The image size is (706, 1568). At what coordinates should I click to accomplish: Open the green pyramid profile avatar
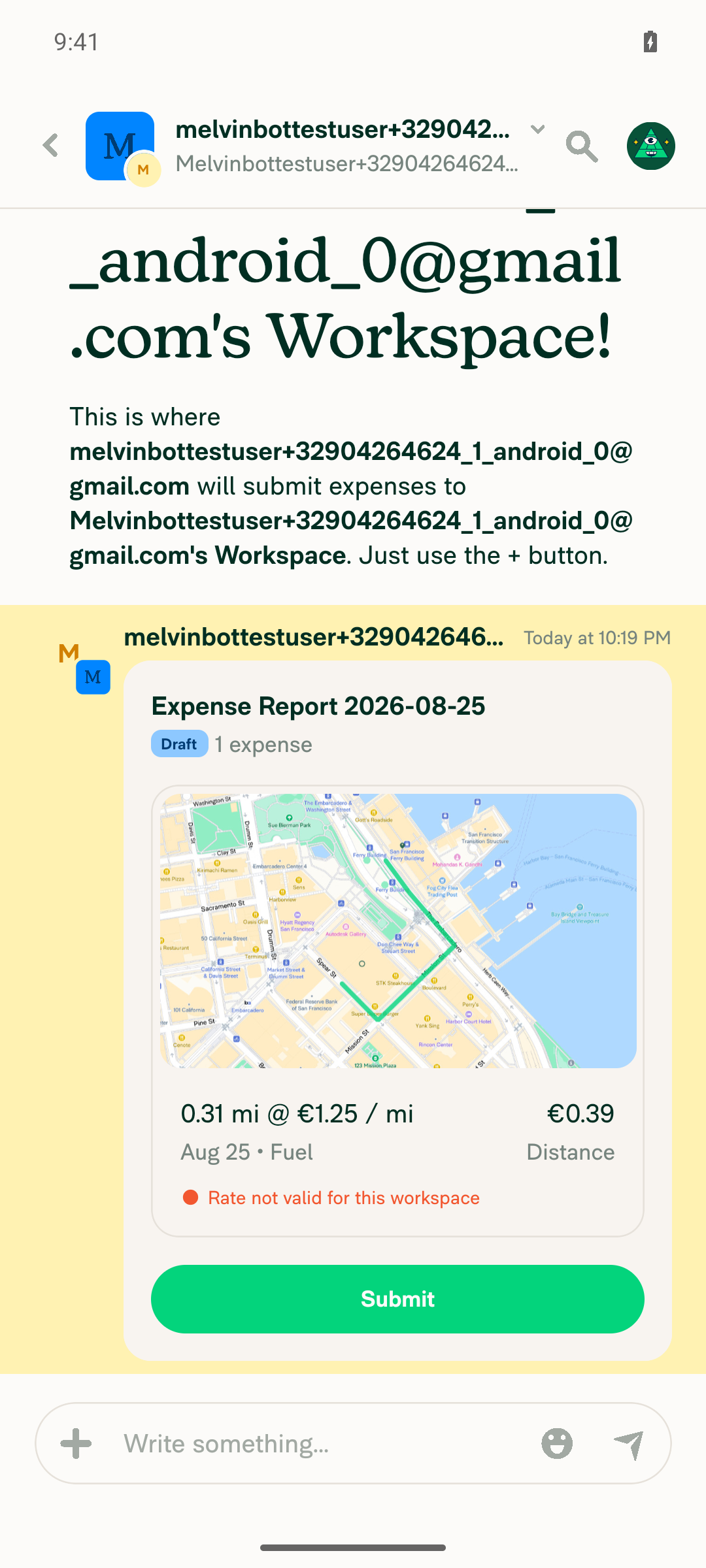(x=650, y=146)
